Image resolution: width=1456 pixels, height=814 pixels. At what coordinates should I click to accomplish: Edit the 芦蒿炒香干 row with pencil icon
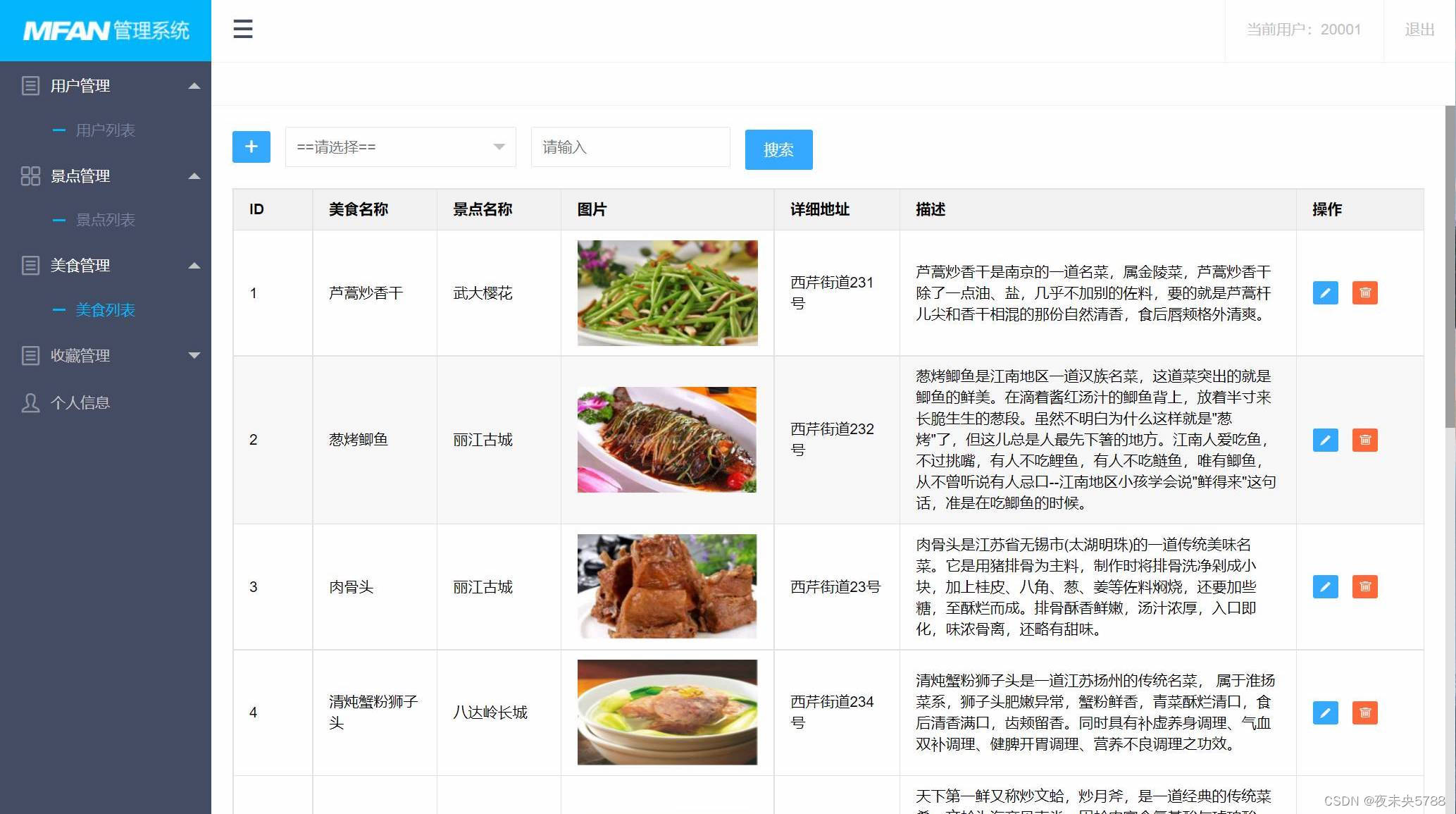coord(1325,292)
